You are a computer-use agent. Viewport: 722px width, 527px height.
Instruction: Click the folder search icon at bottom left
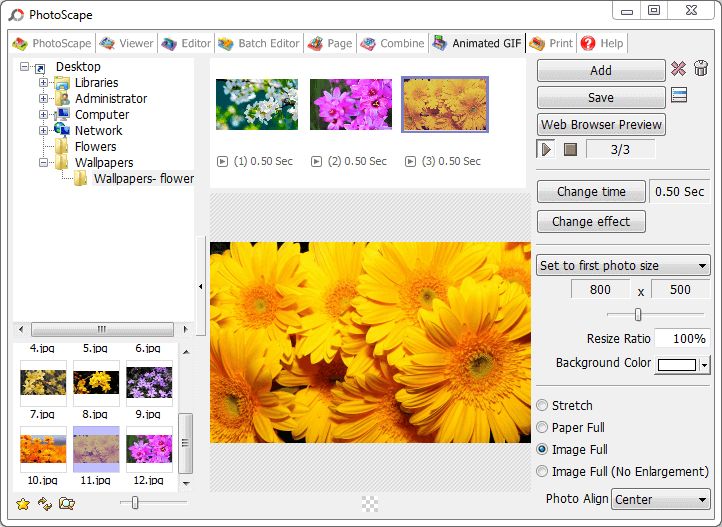click(x=67, y=504)
